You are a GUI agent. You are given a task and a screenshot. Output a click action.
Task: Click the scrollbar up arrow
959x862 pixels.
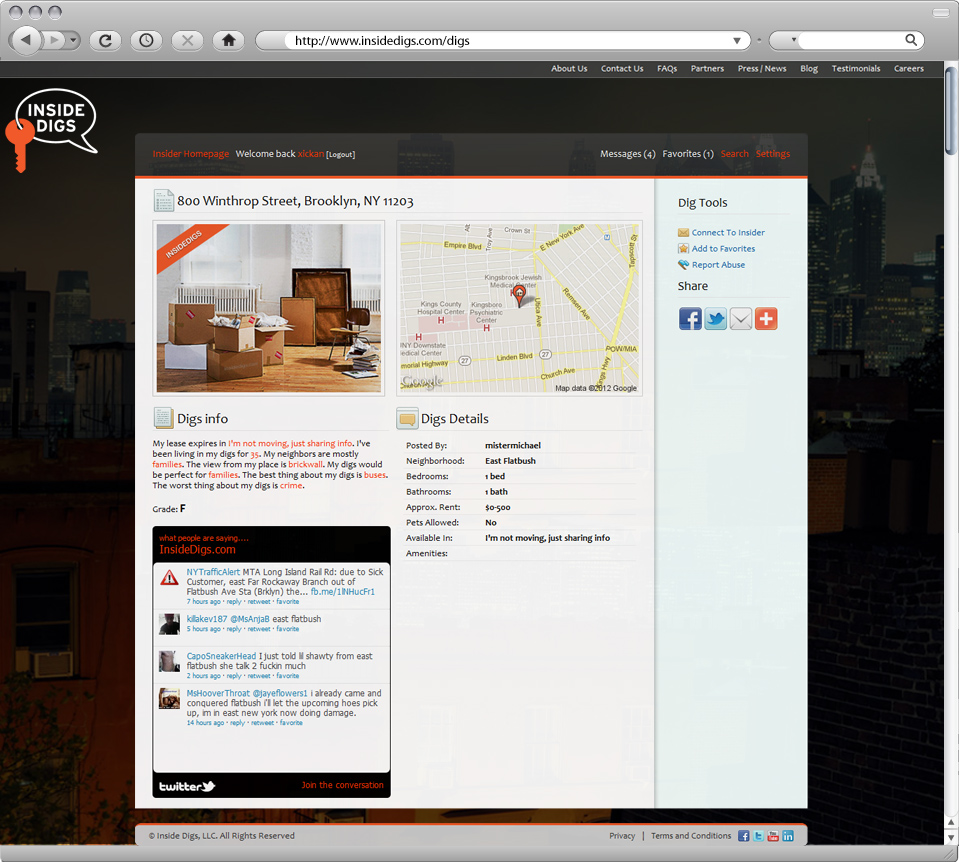click(950, 822)
